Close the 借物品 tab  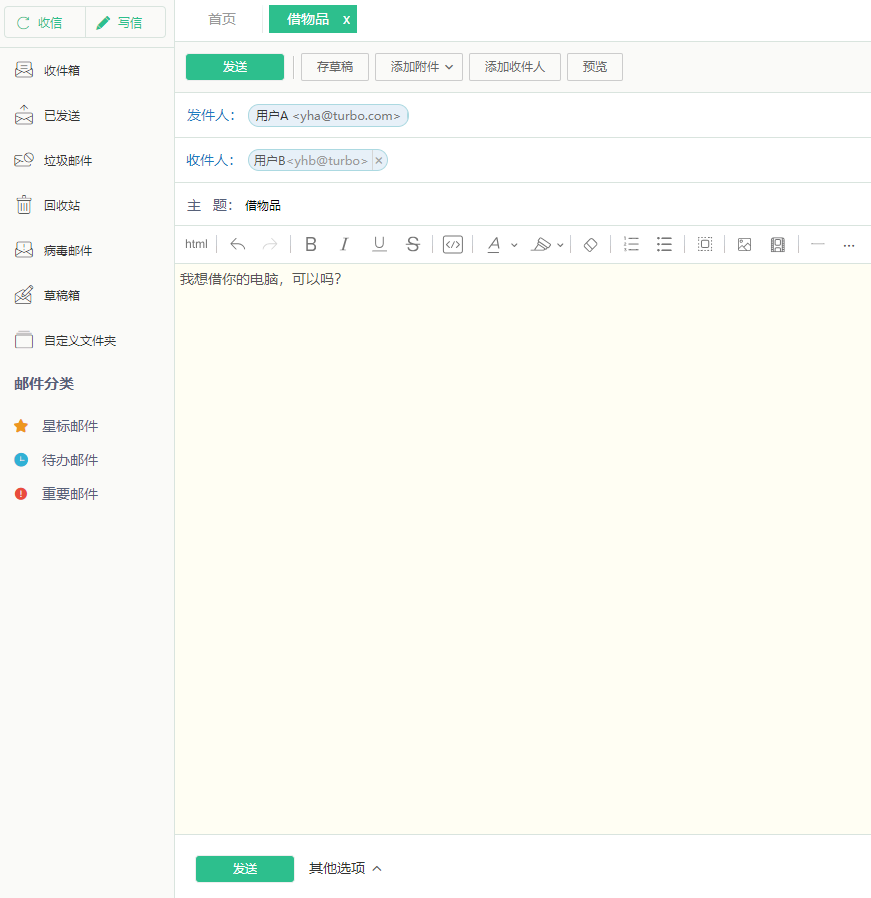pos(346,20)
